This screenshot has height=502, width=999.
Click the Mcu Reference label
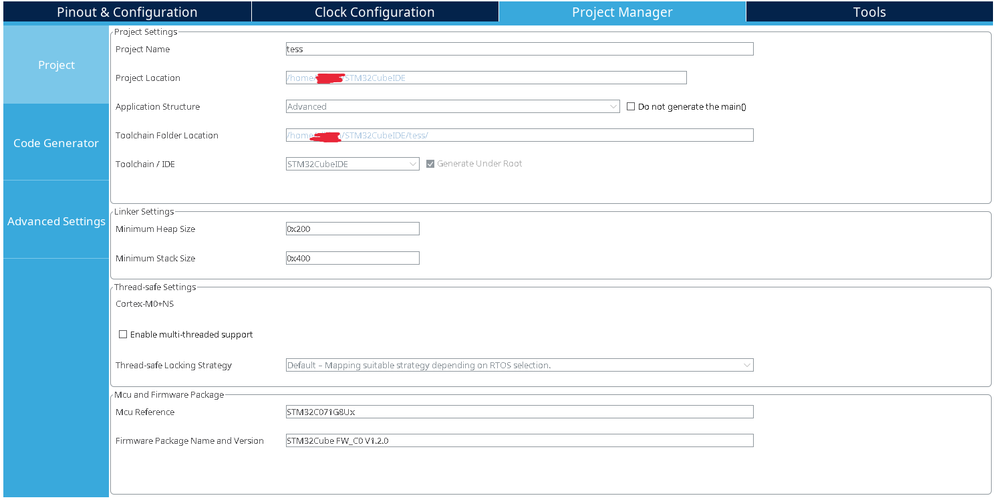(145, 412)
